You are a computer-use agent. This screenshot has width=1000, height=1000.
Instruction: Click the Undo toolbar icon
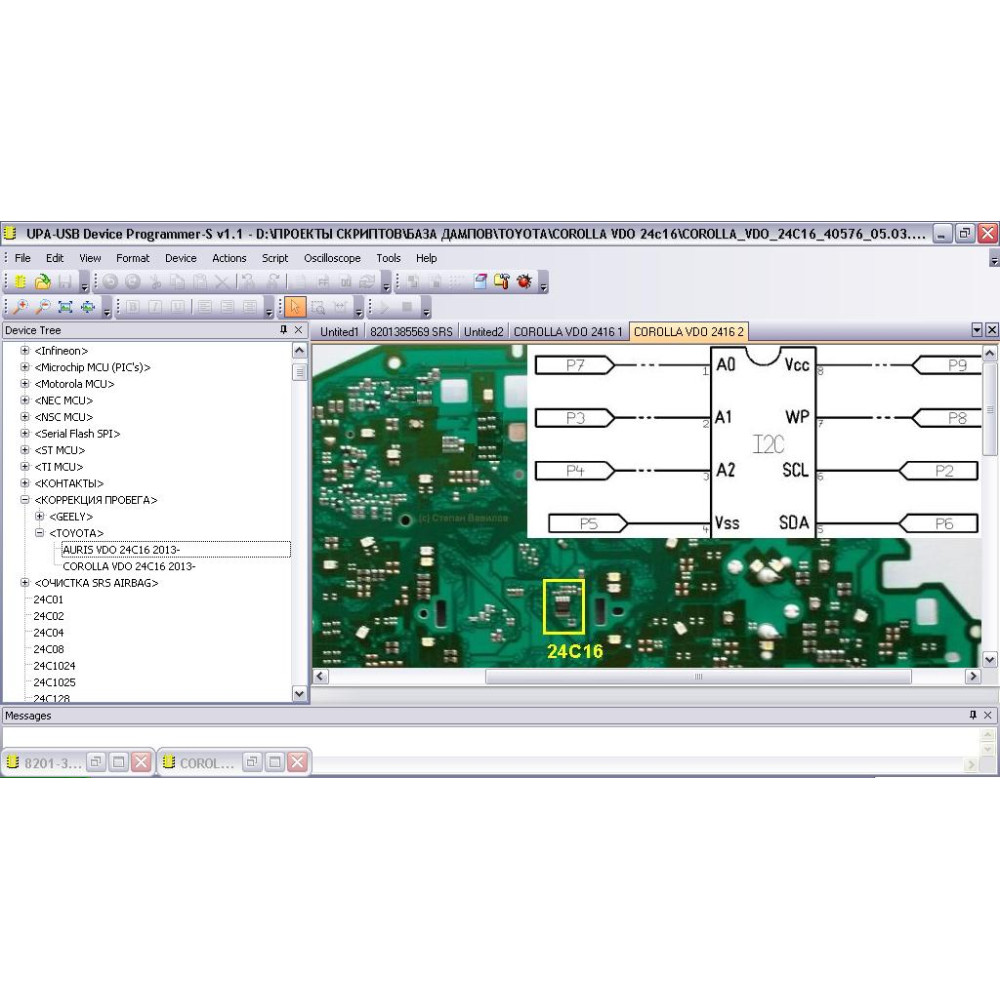point(110,281)
